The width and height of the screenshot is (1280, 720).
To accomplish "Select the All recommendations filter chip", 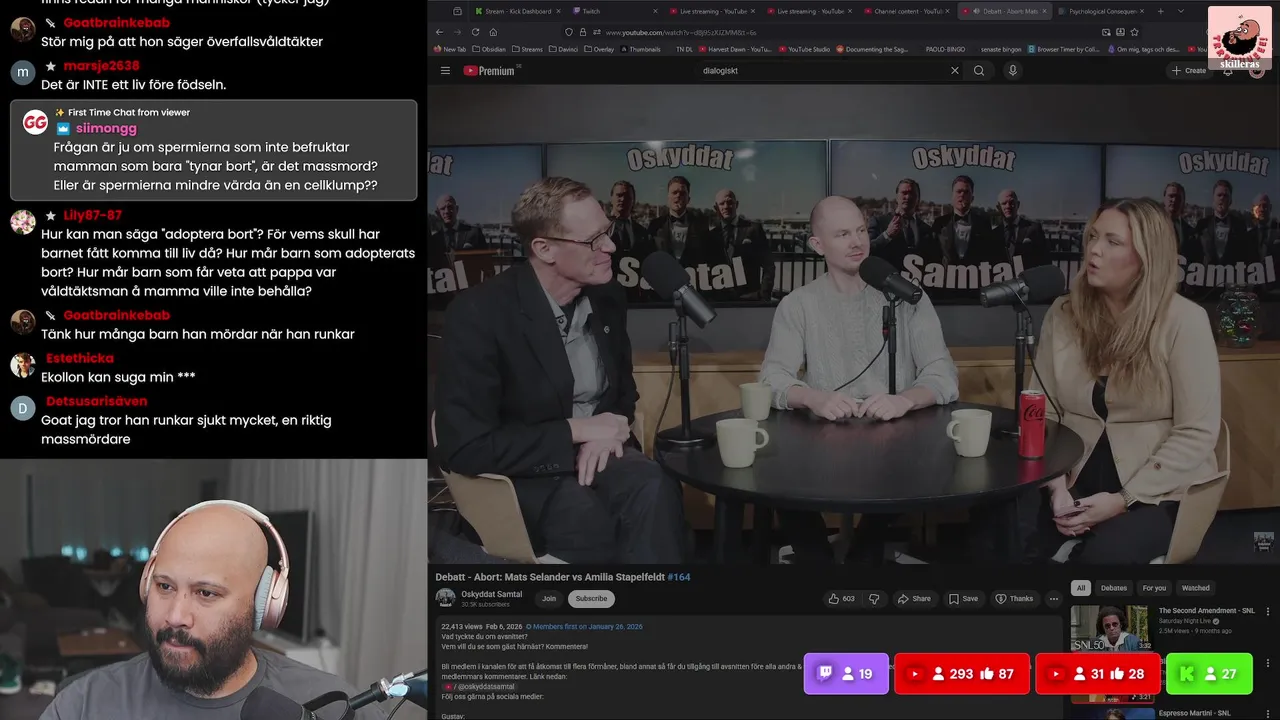I will click(x=1080, y=588).
